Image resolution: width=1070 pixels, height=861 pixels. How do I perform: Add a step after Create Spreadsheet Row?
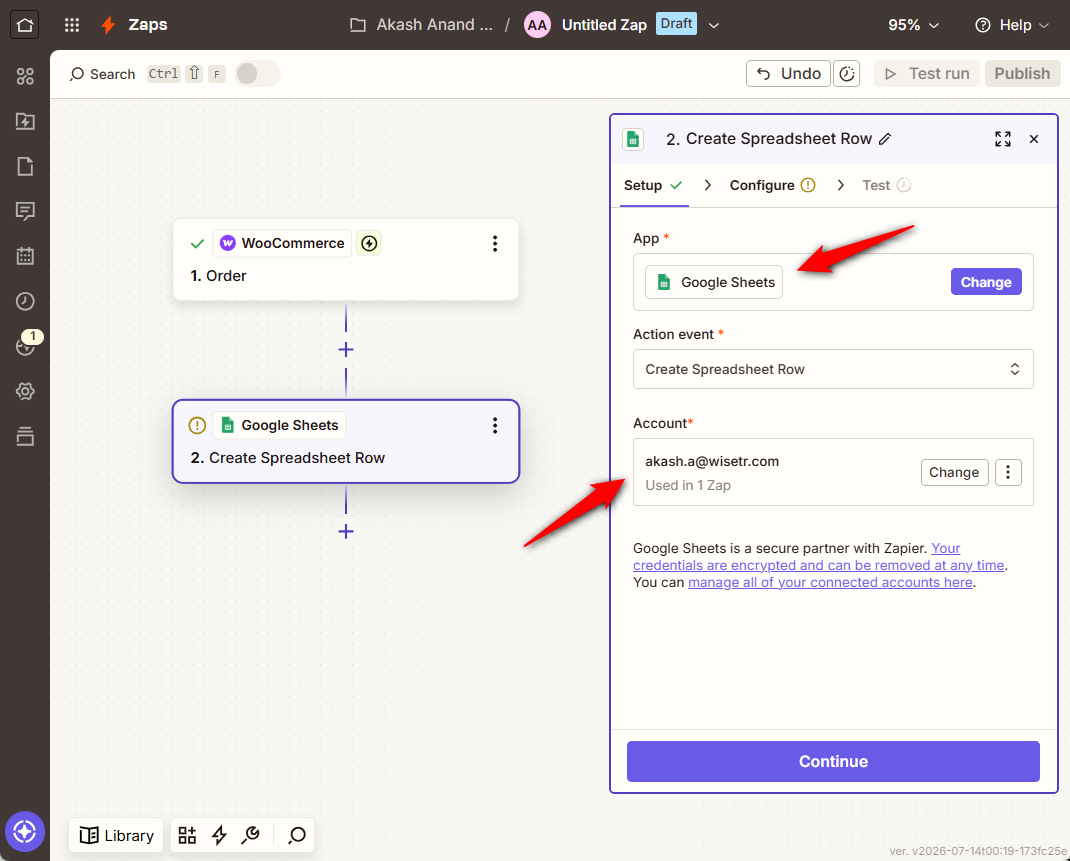346,531
